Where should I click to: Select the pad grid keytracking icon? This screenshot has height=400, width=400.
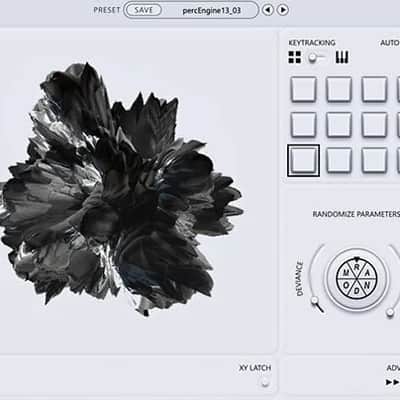coord(295,57)
